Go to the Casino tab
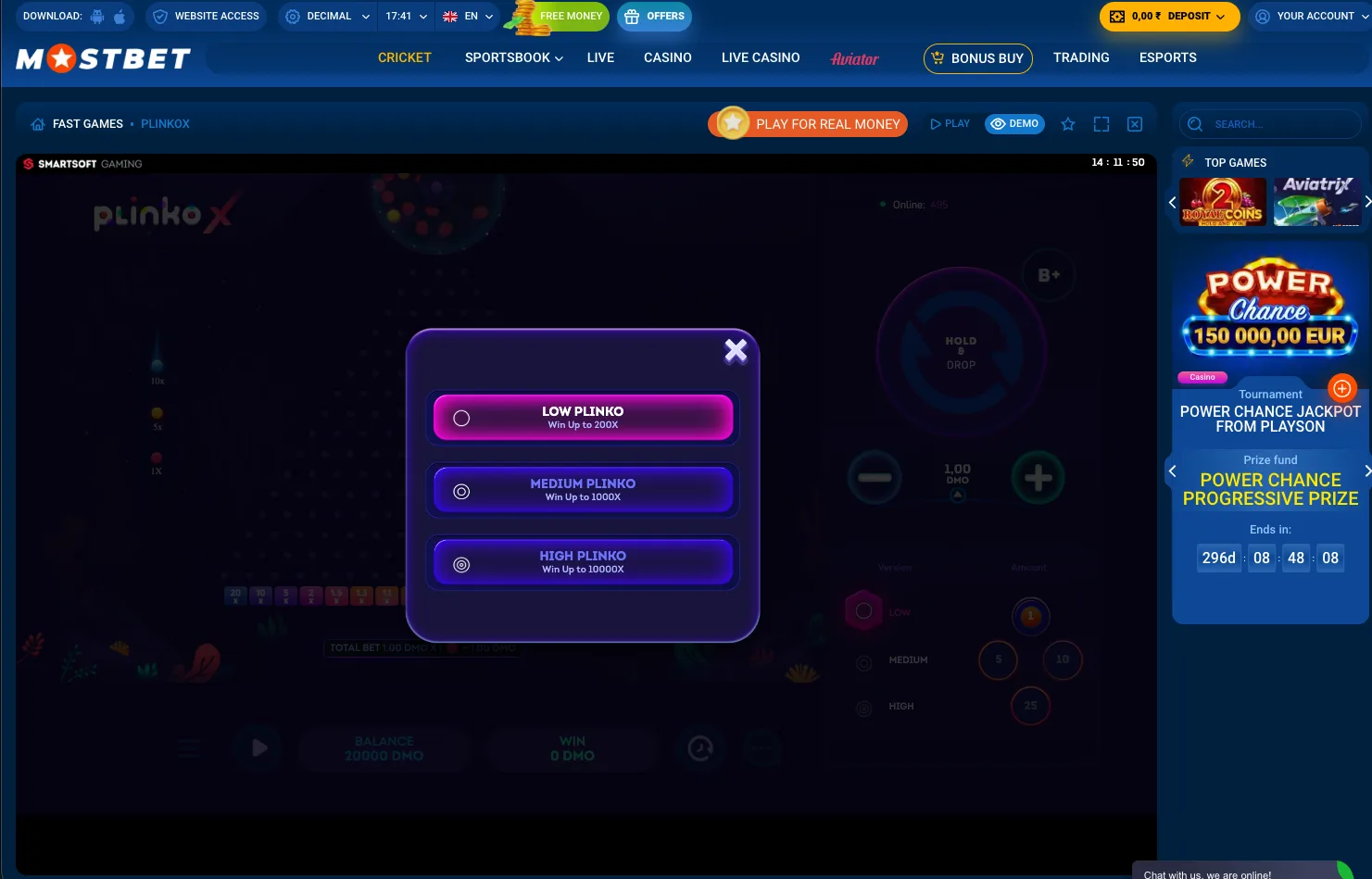The height and width of the screenshot is (879, 1372). coord(668,57)
